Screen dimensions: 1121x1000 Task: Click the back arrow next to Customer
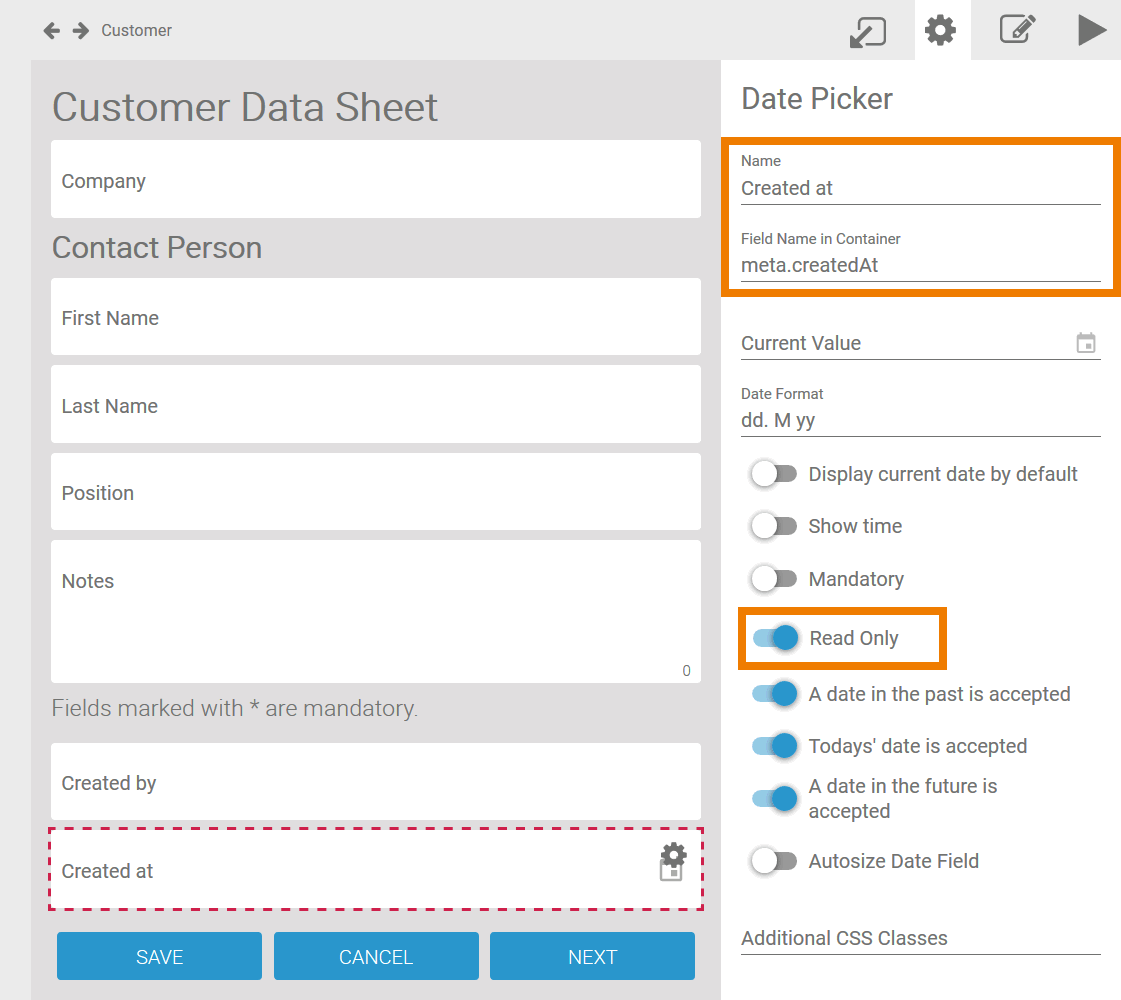pos(51,31)
